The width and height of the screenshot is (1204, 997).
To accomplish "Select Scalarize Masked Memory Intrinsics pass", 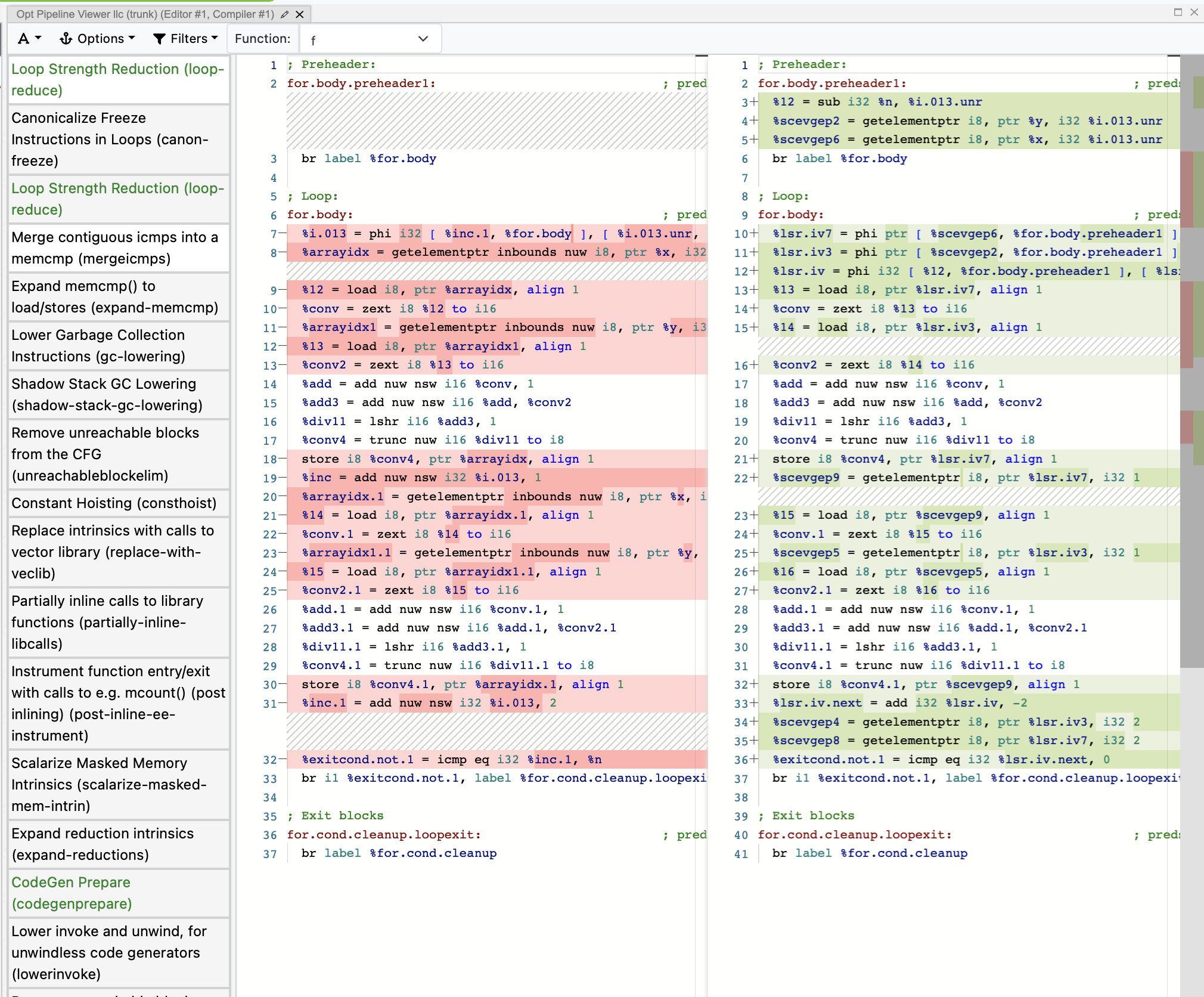I will tap(119, 785).
